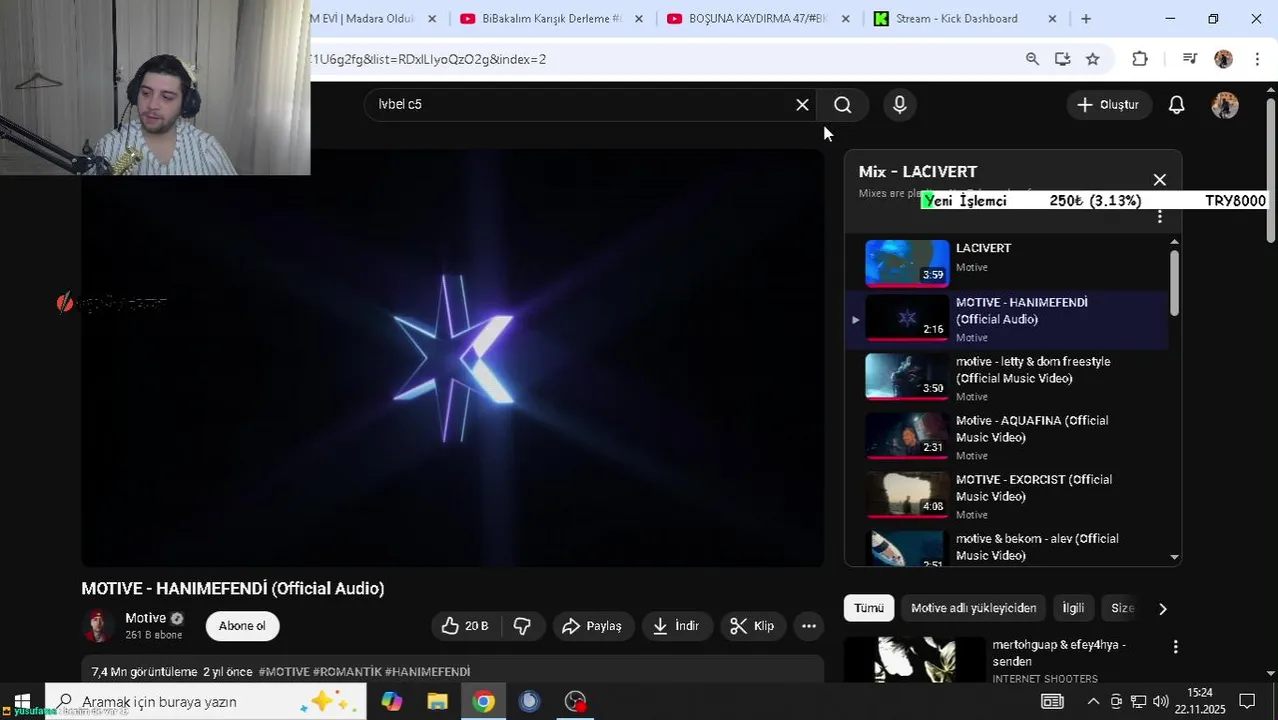This screenshot has width=1278, height=720.
Task: Open the Chrome zoom indicator icon
Action: point(1032,59)
